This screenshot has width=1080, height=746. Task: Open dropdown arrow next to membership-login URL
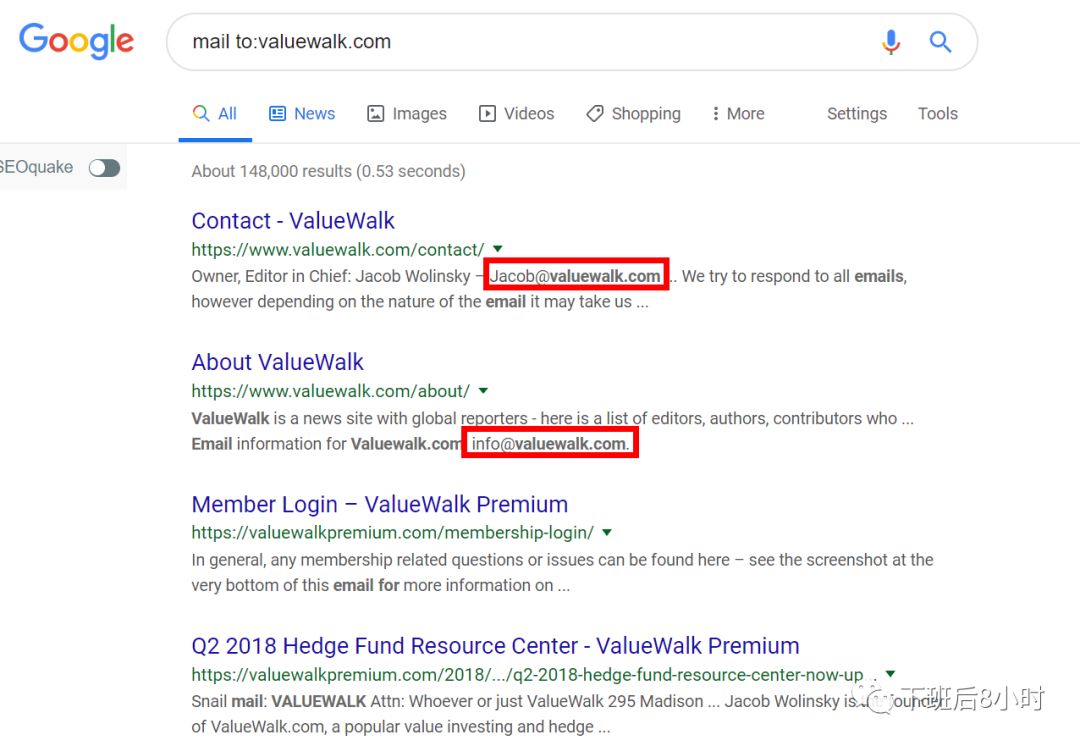(x=607, y=532)
